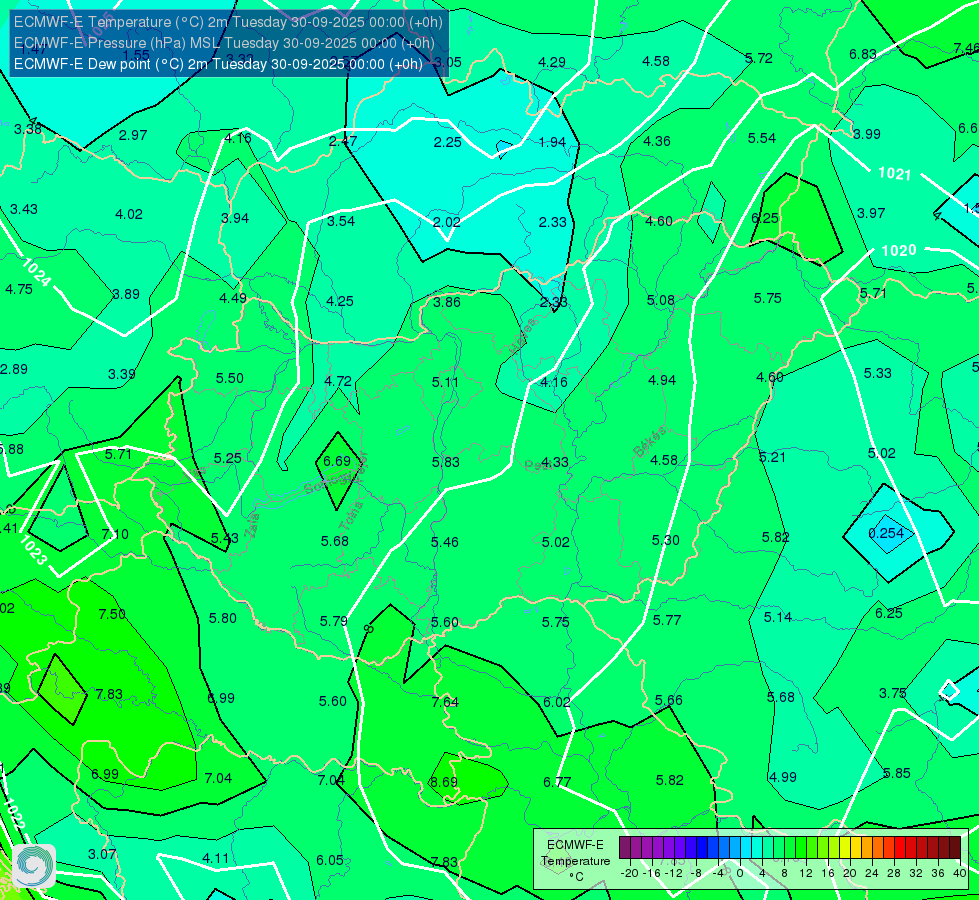Click the 5.79 temperature value
979x900 pixels.
(x=333, y=621)
